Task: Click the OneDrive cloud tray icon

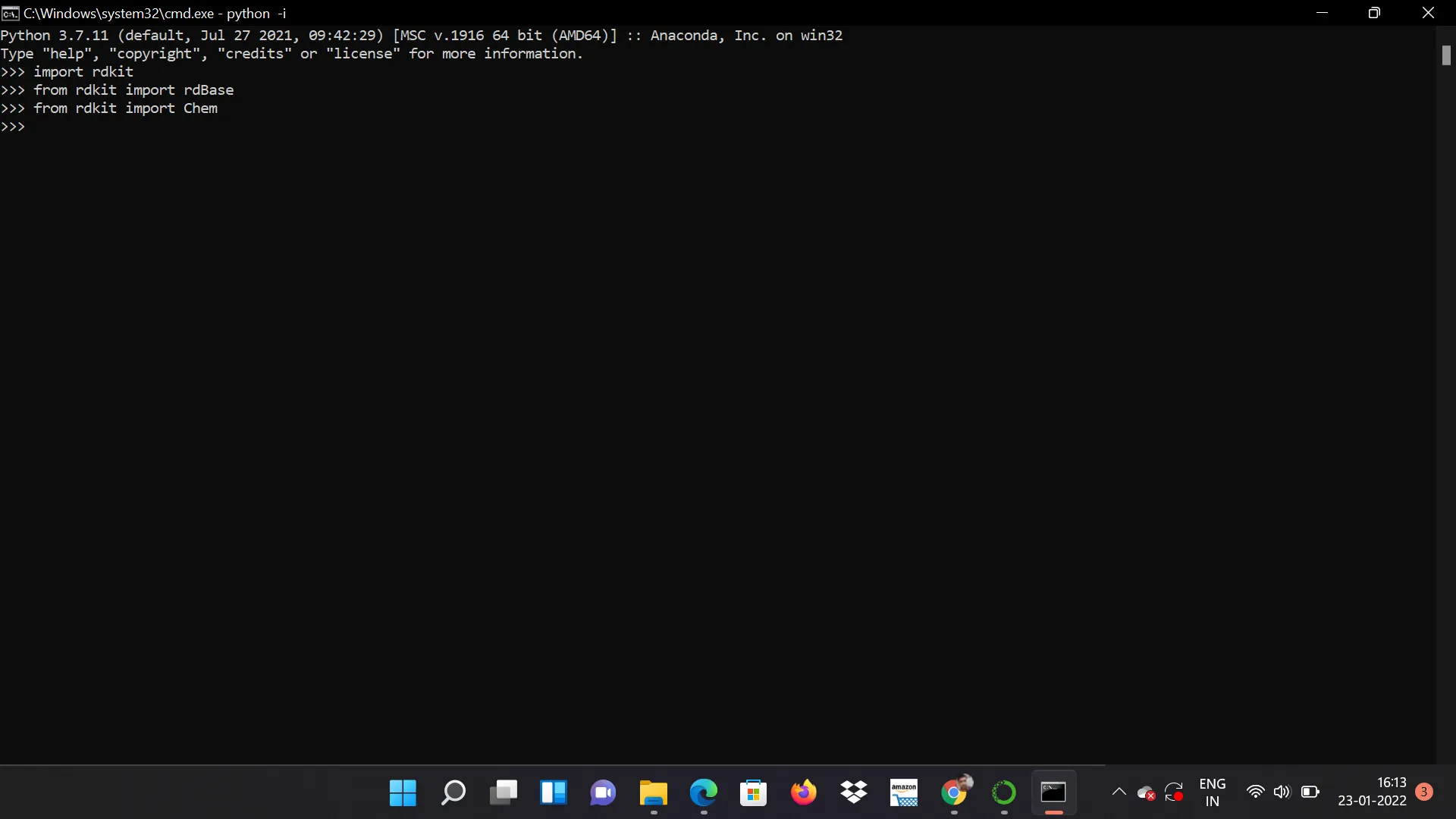Action: [1146, 793]
